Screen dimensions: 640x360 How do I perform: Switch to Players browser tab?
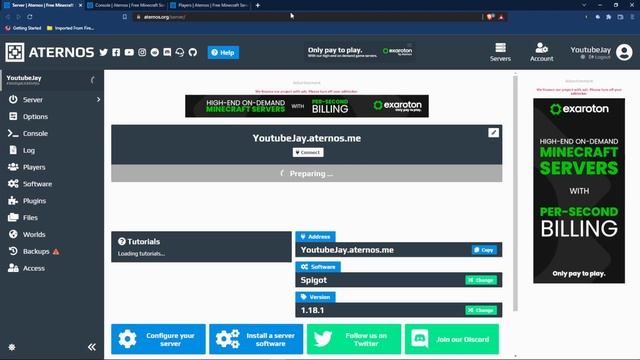[x=209, y=5]
